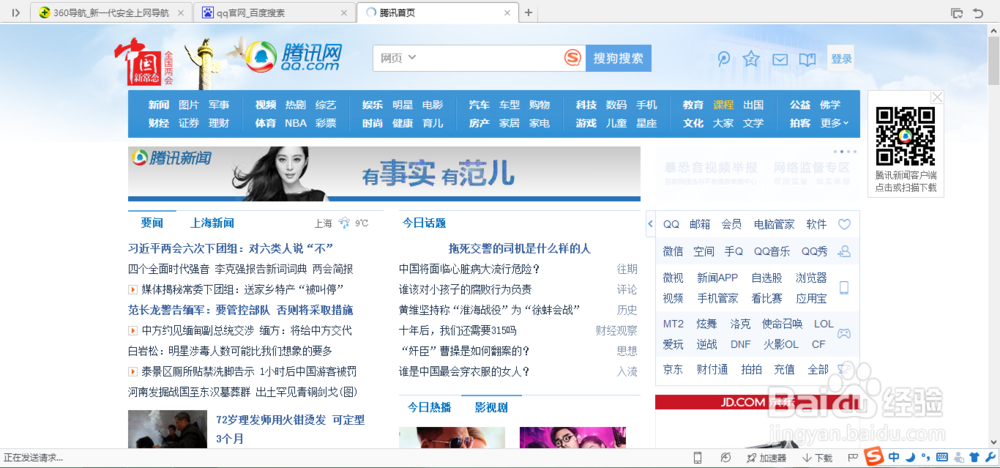Open the 科技 navigation link
This screenshot has height=468, width=1000.
coord(586,105)
